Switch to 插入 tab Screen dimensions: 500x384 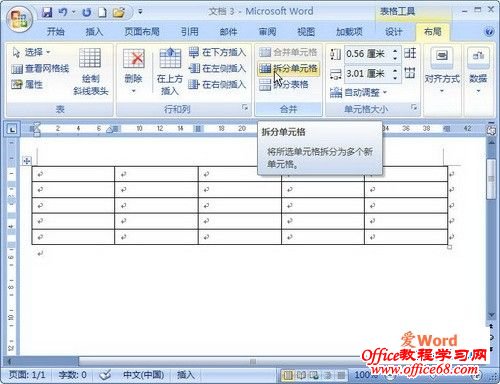pos(94,32)
